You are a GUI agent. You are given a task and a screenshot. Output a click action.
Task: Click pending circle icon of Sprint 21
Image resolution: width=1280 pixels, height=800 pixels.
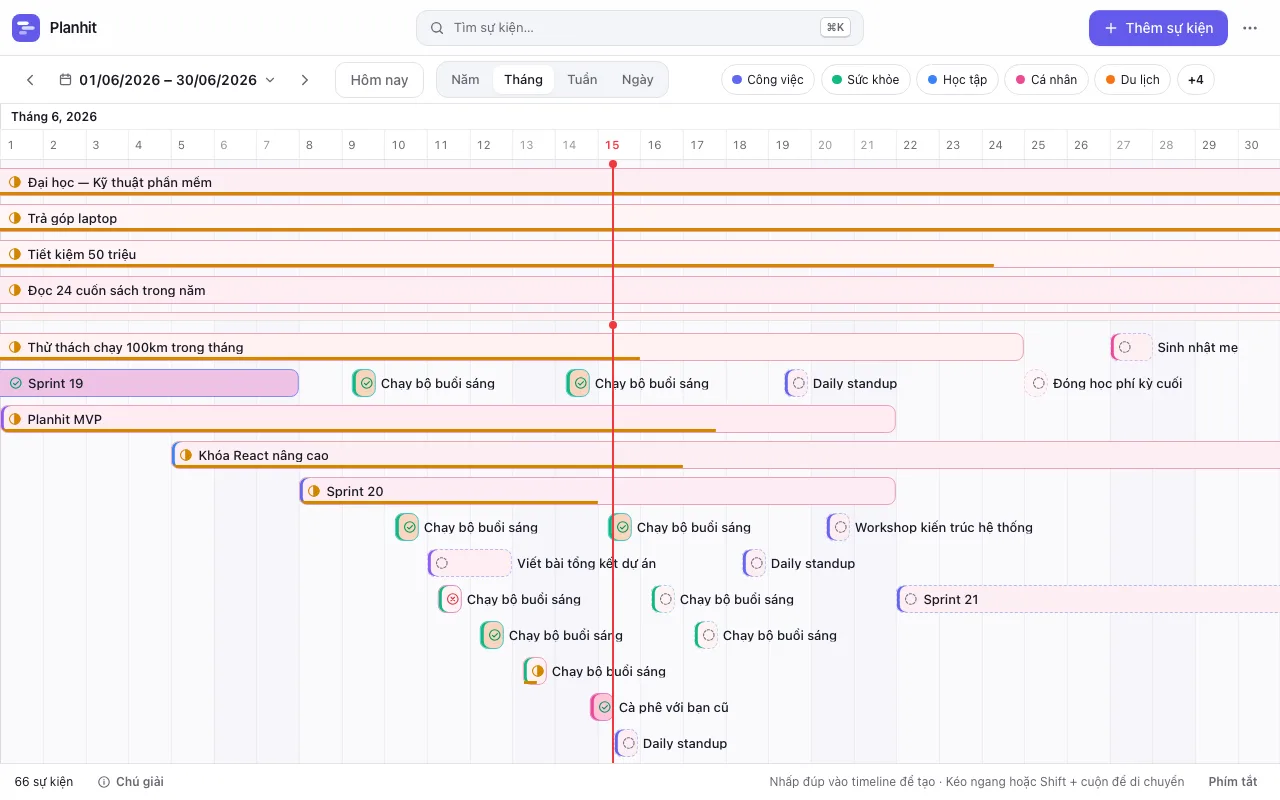pyautogui.click(x=910, y=599)
